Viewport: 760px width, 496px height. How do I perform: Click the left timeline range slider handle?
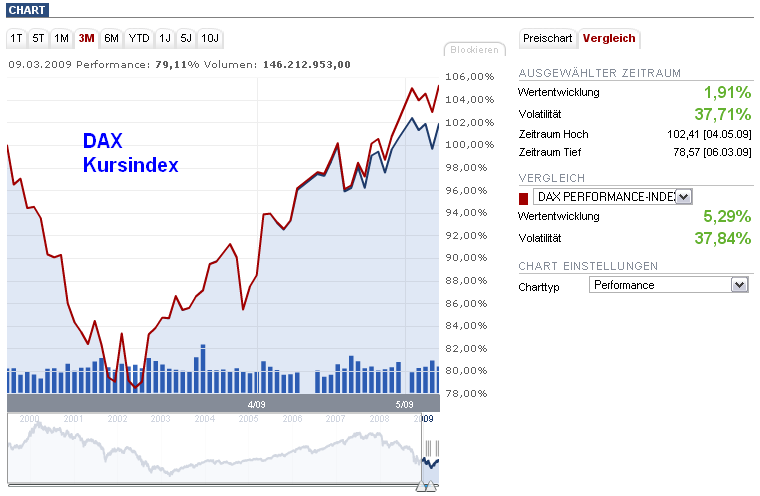tap(421, 486)
